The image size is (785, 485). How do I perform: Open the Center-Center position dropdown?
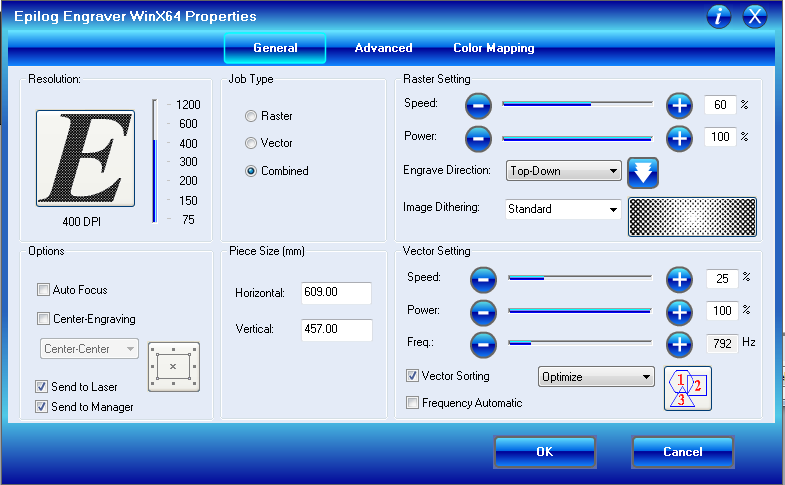pos(89,349)
